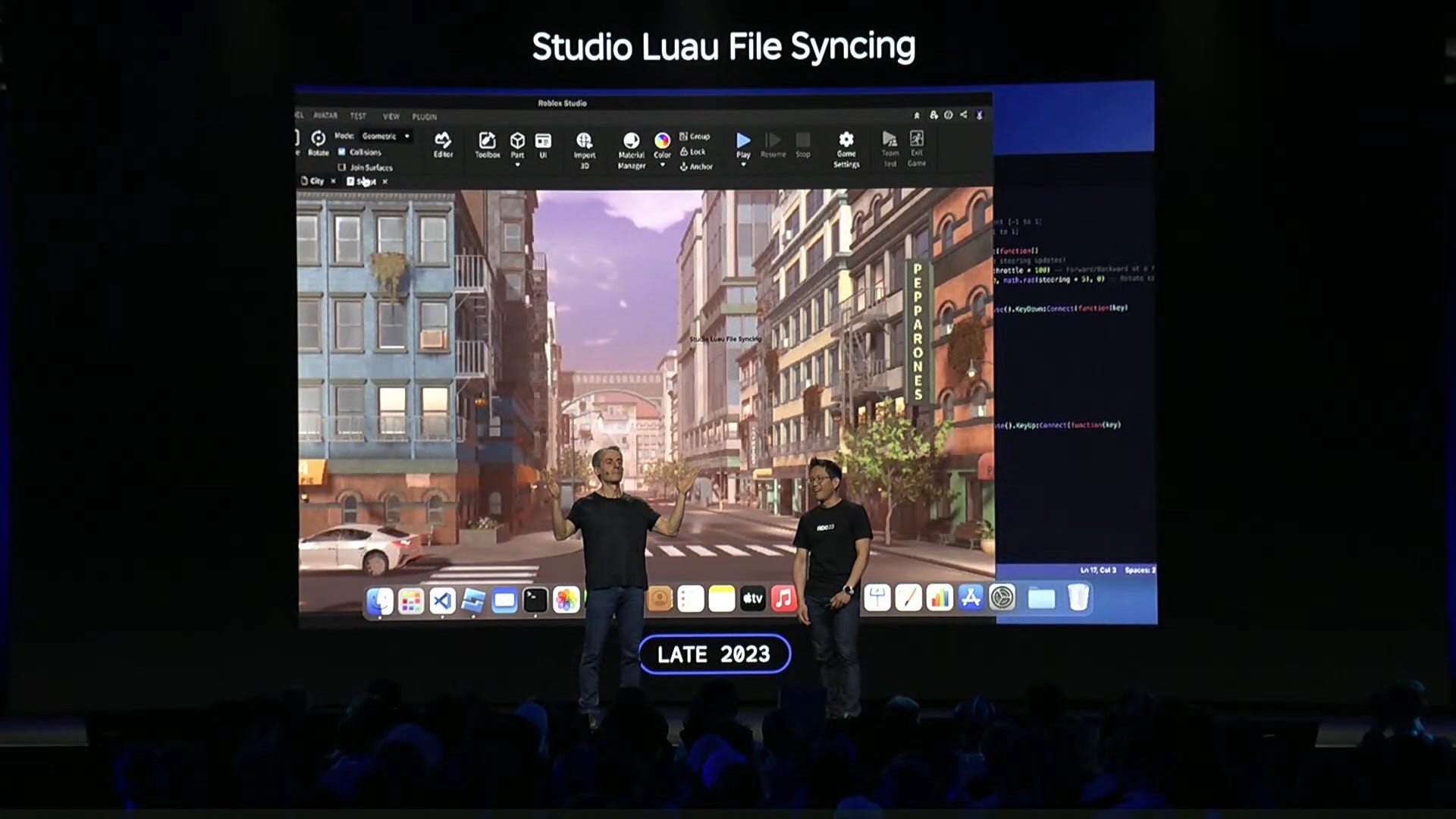Open Contacts from the Dock
This screenshot has width=1456, height=819.
click(x=660, y=599)
